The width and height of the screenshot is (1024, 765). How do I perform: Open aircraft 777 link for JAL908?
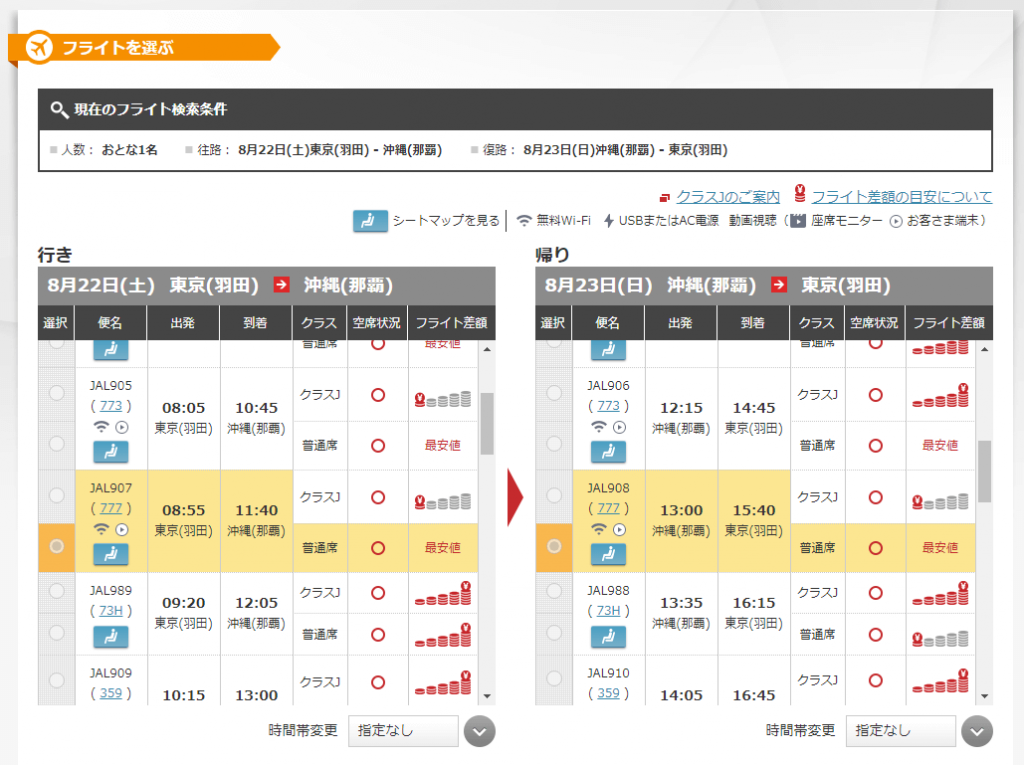click(609, 508)
